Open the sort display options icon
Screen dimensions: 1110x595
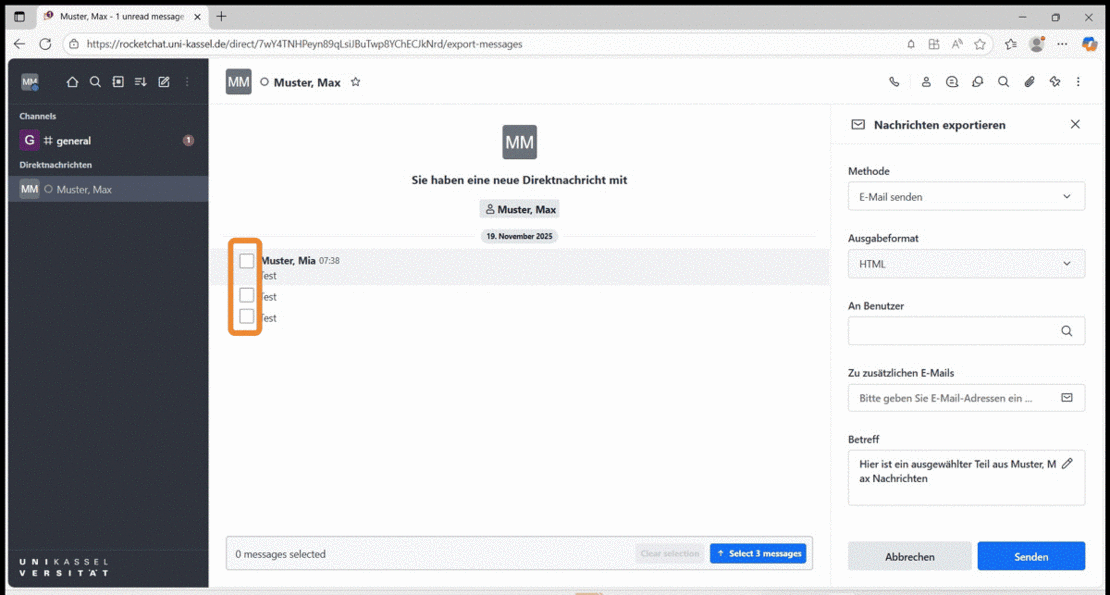(x=141, y=82)
